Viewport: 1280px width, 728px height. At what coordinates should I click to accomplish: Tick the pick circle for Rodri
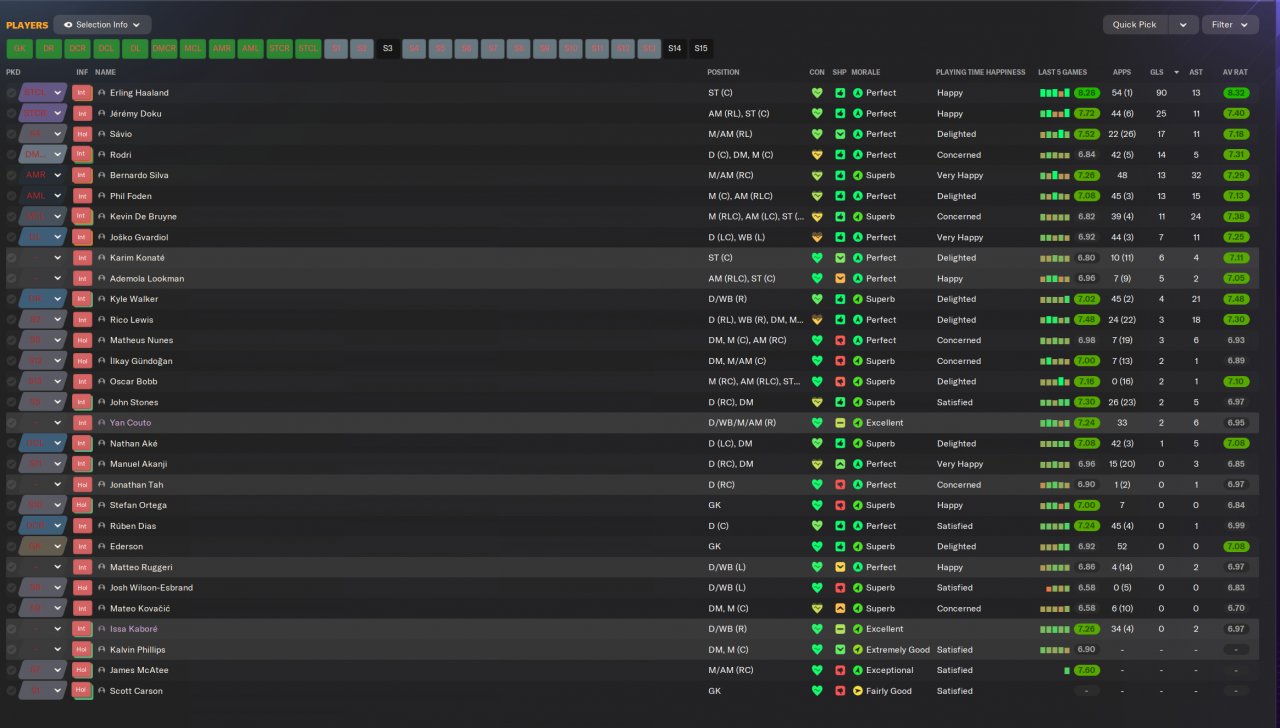(x=12, y=155)
